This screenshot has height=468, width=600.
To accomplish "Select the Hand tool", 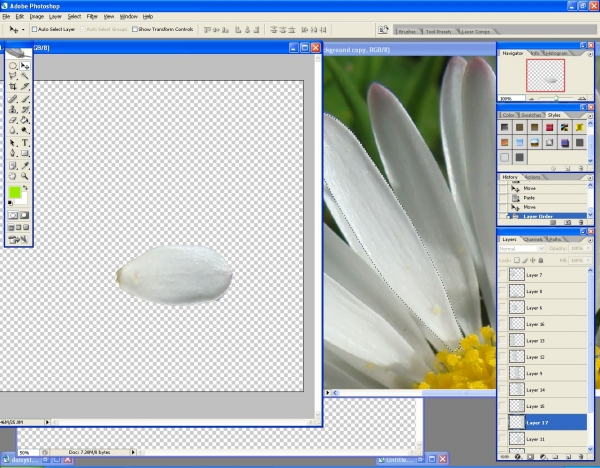I will pyautogui.click(x=13, y=176).
